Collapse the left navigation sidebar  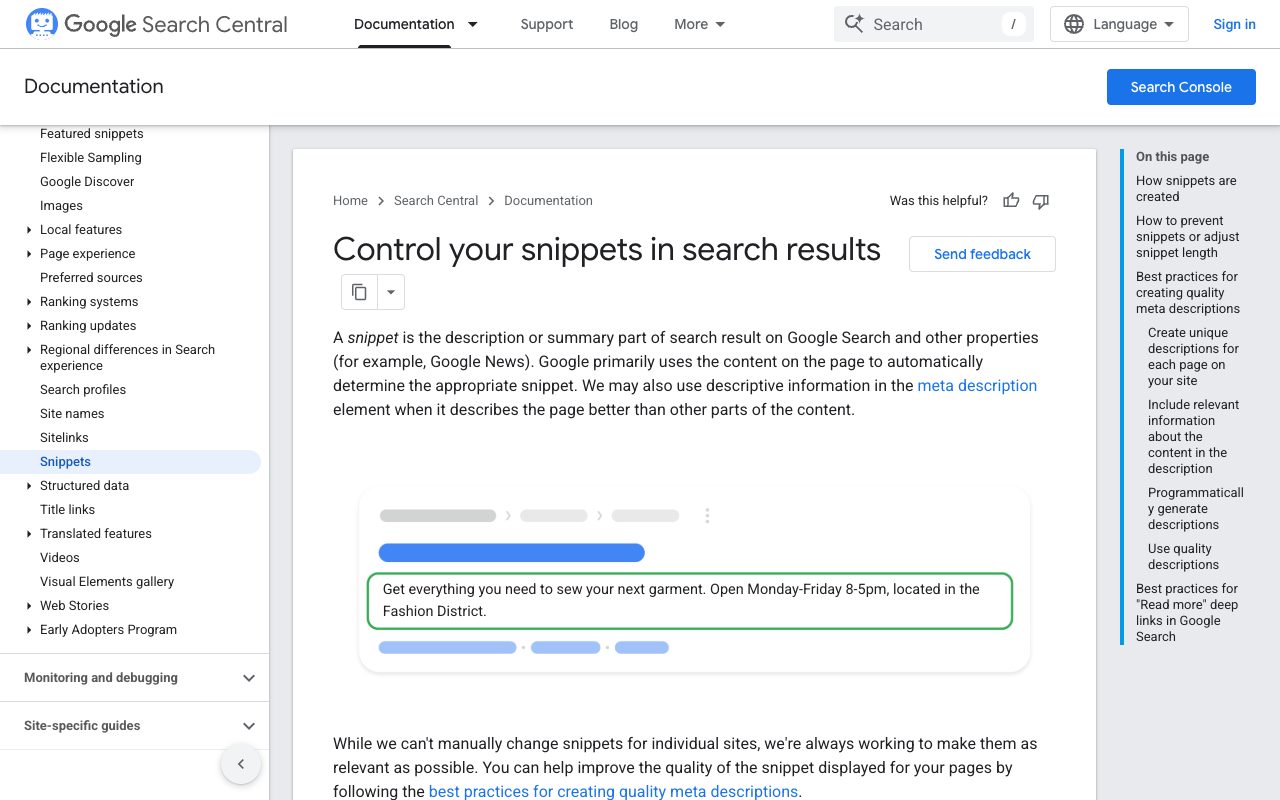(x=241, y=765)
